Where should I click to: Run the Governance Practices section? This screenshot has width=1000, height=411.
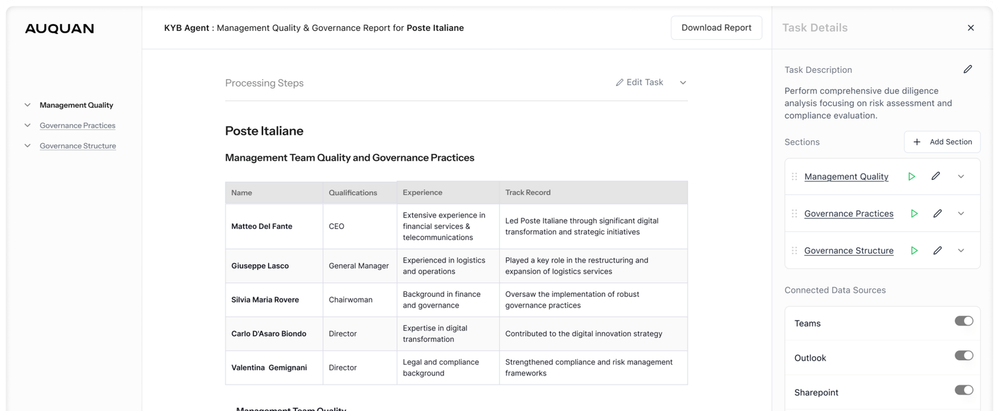tap(914, 213)
